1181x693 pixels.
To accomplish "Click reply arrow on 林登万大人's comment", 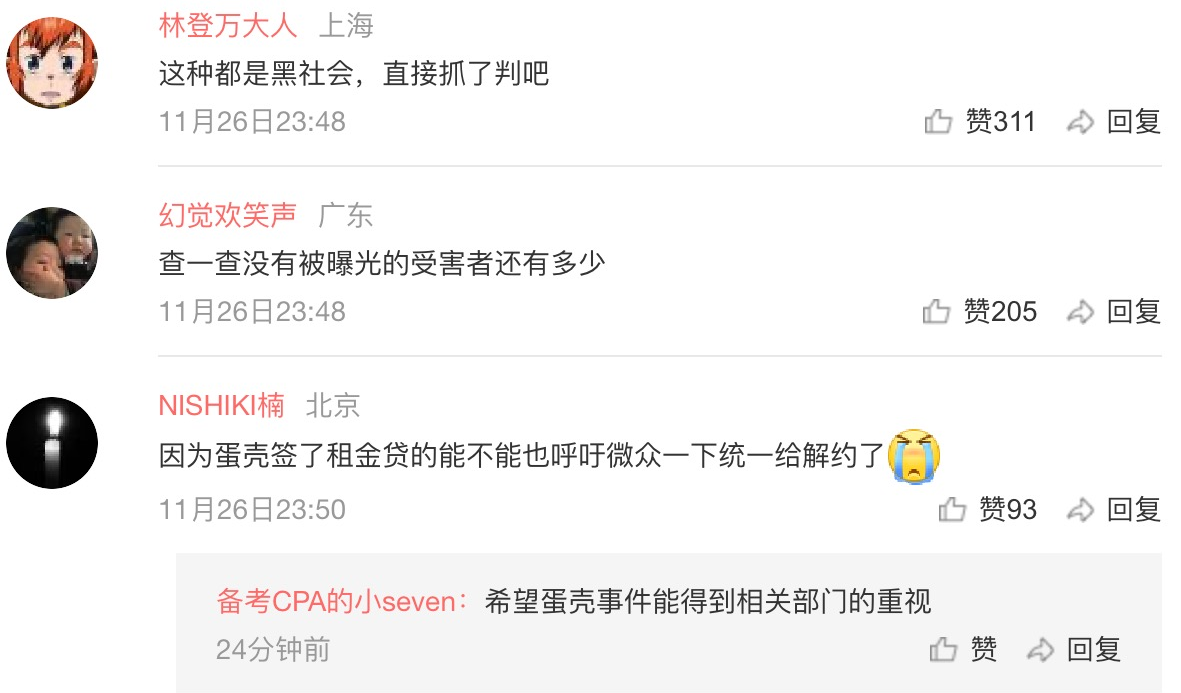I will pos(1080,121).
